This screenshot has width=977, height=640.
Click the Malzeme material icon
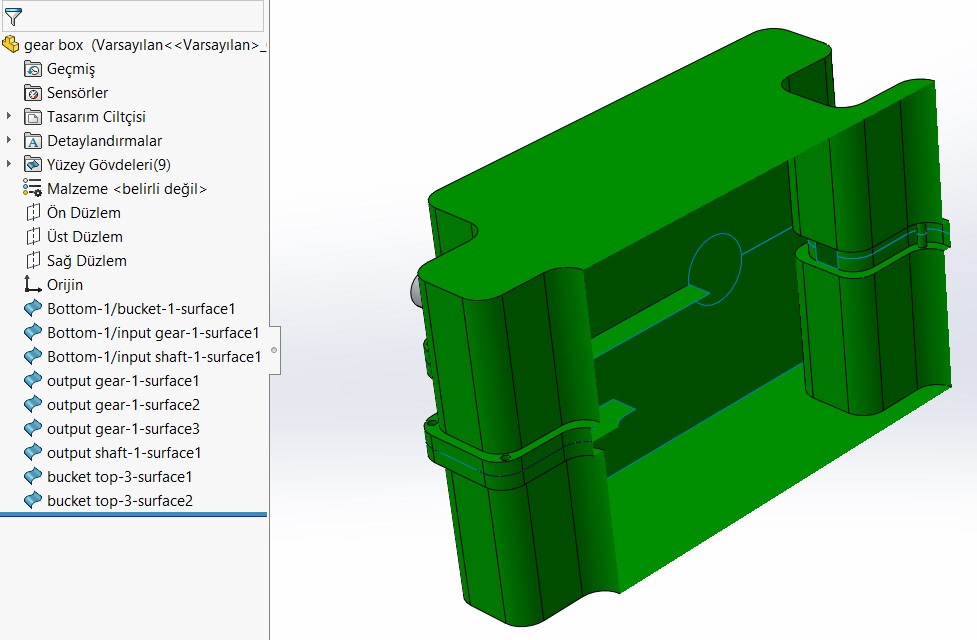point(32,188)
